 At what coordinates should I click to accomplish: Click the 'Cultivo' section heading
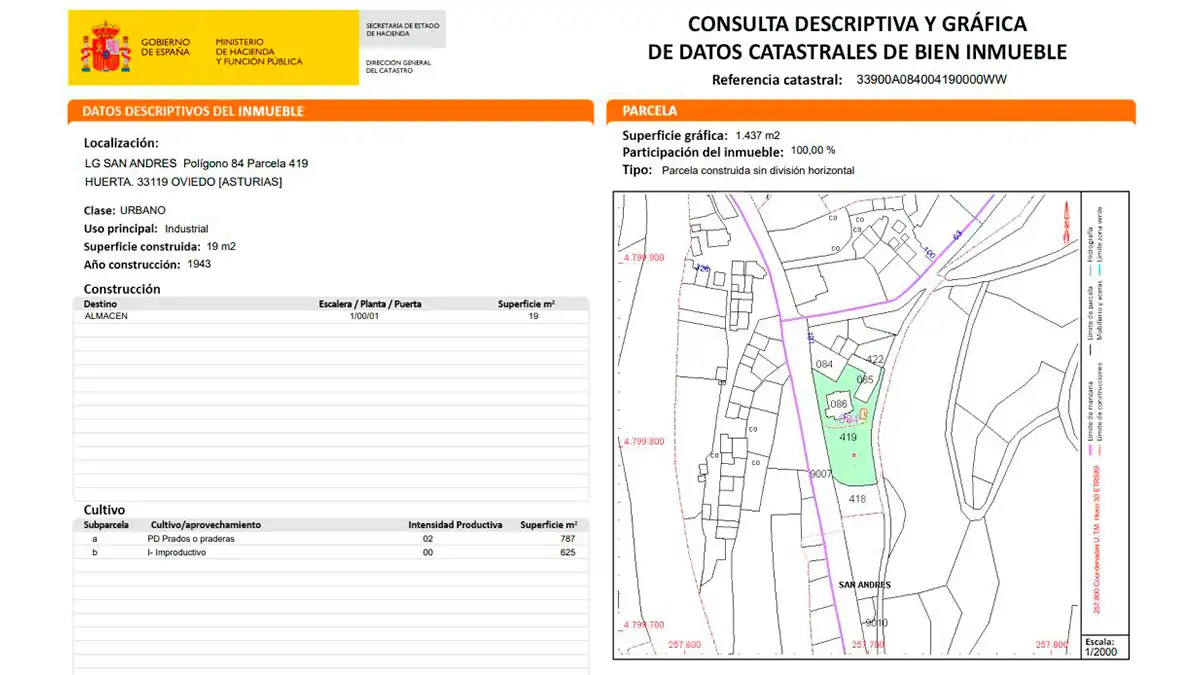pos(104,510)
